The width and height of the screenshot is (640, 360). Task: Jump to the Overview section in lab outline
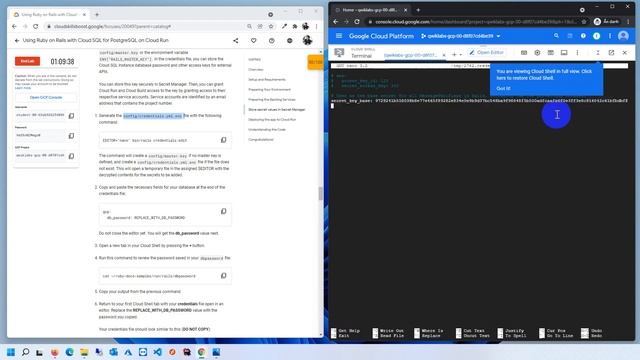256,69
